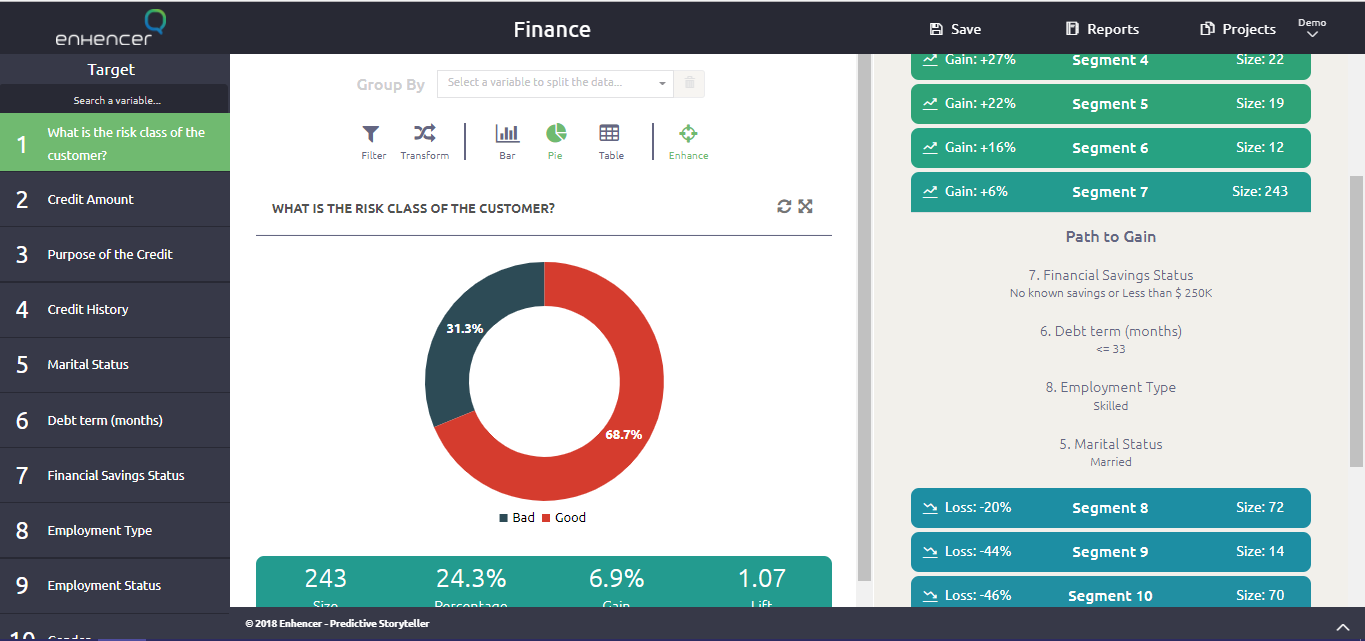
Task: Select the Credit History variable
Action: click(115, 309)
